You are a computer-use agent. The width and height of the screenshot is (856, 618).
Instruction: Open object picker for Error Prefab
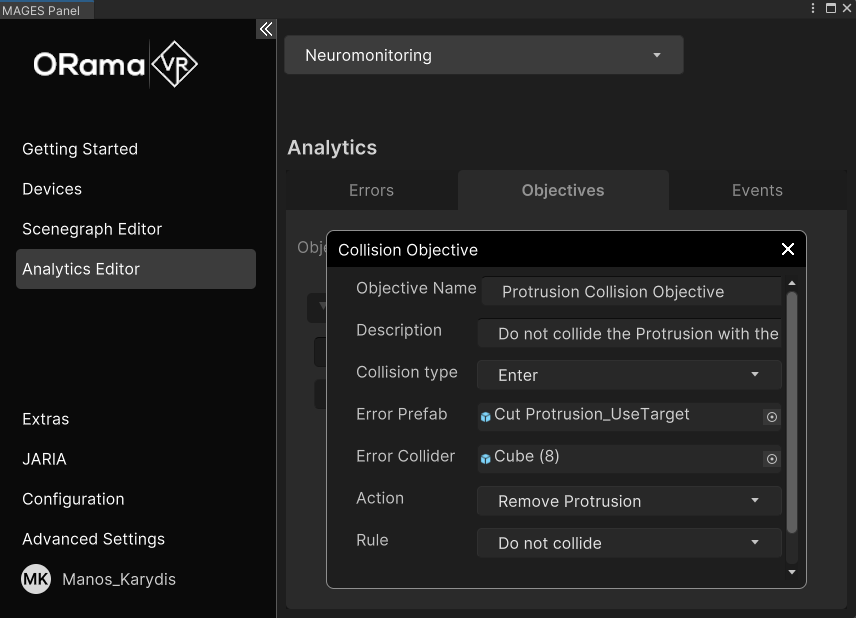pos(771,417)
